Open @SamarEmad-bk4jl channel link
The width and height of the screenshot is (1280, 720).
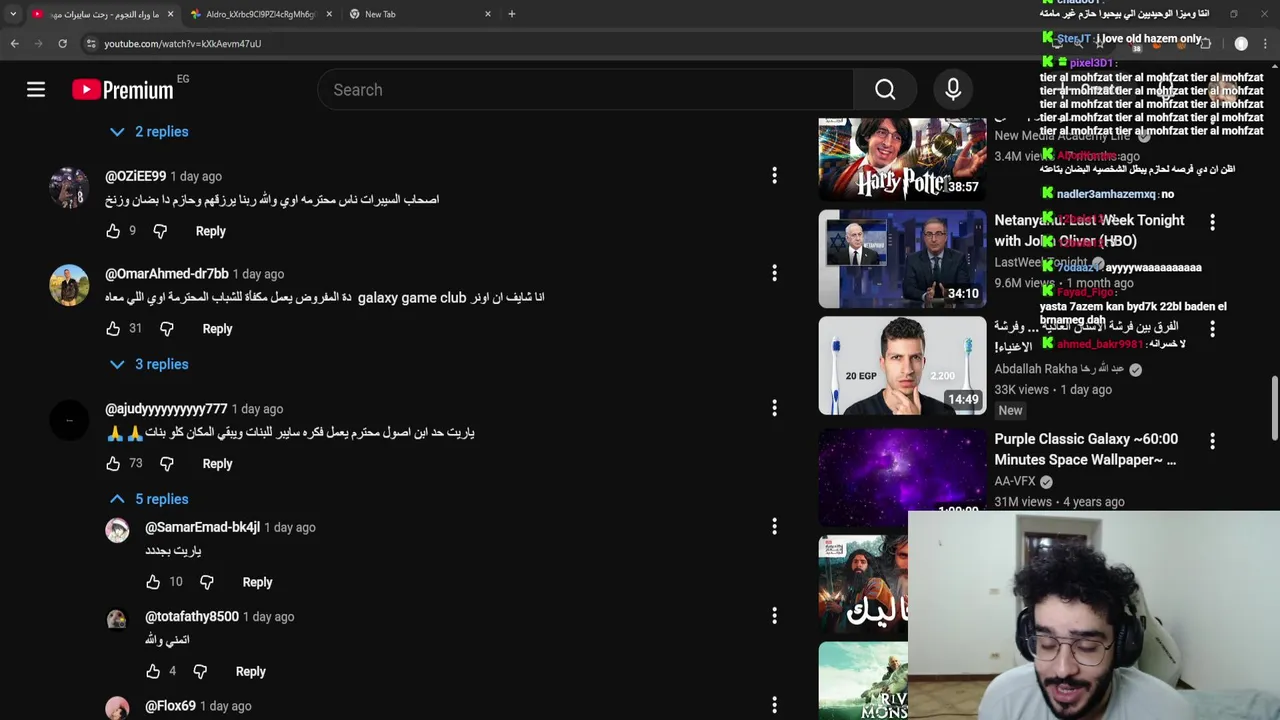202,527
